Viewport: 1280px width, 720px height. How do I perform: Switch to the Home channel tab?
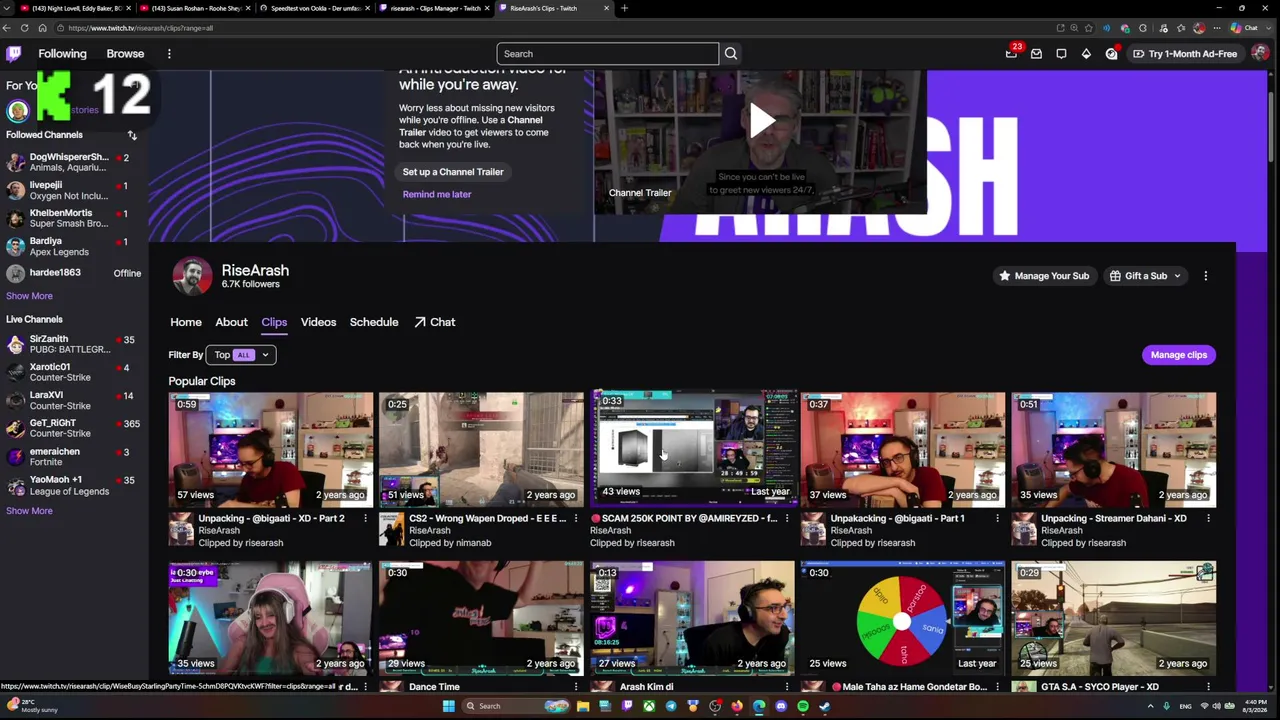pyautogui.click(x=186, y=322)
